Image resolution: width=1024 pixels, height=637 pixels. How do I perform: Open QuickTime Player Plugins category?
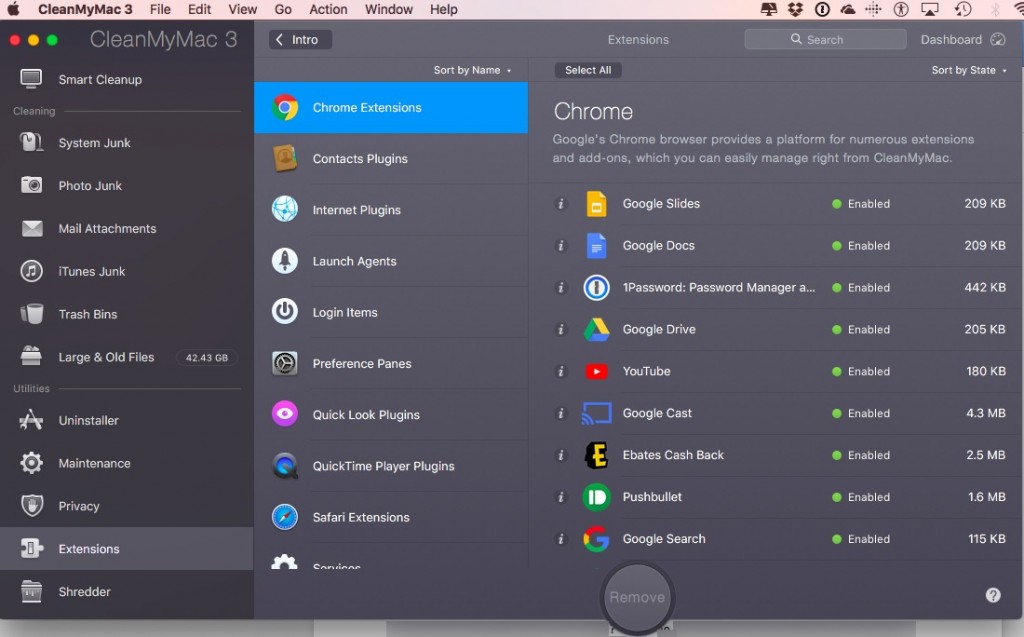tap(391, 466)
